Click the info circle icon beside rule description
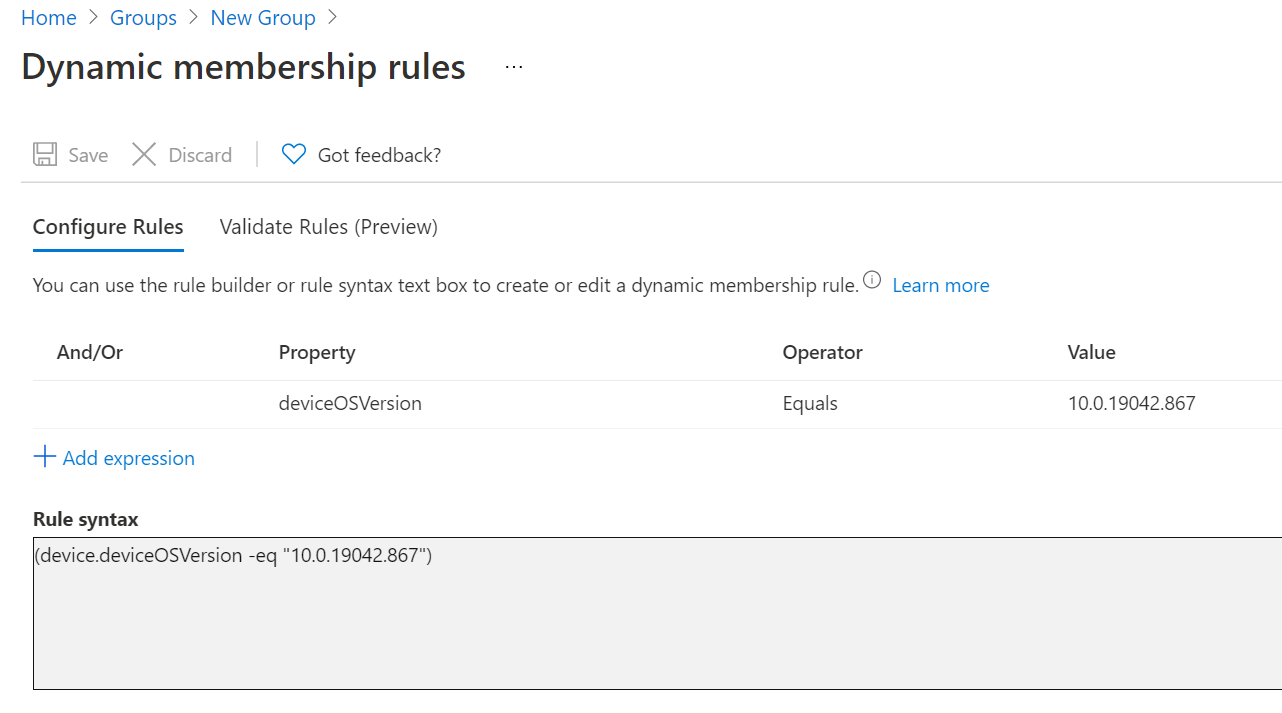 (x=872, y=280)
